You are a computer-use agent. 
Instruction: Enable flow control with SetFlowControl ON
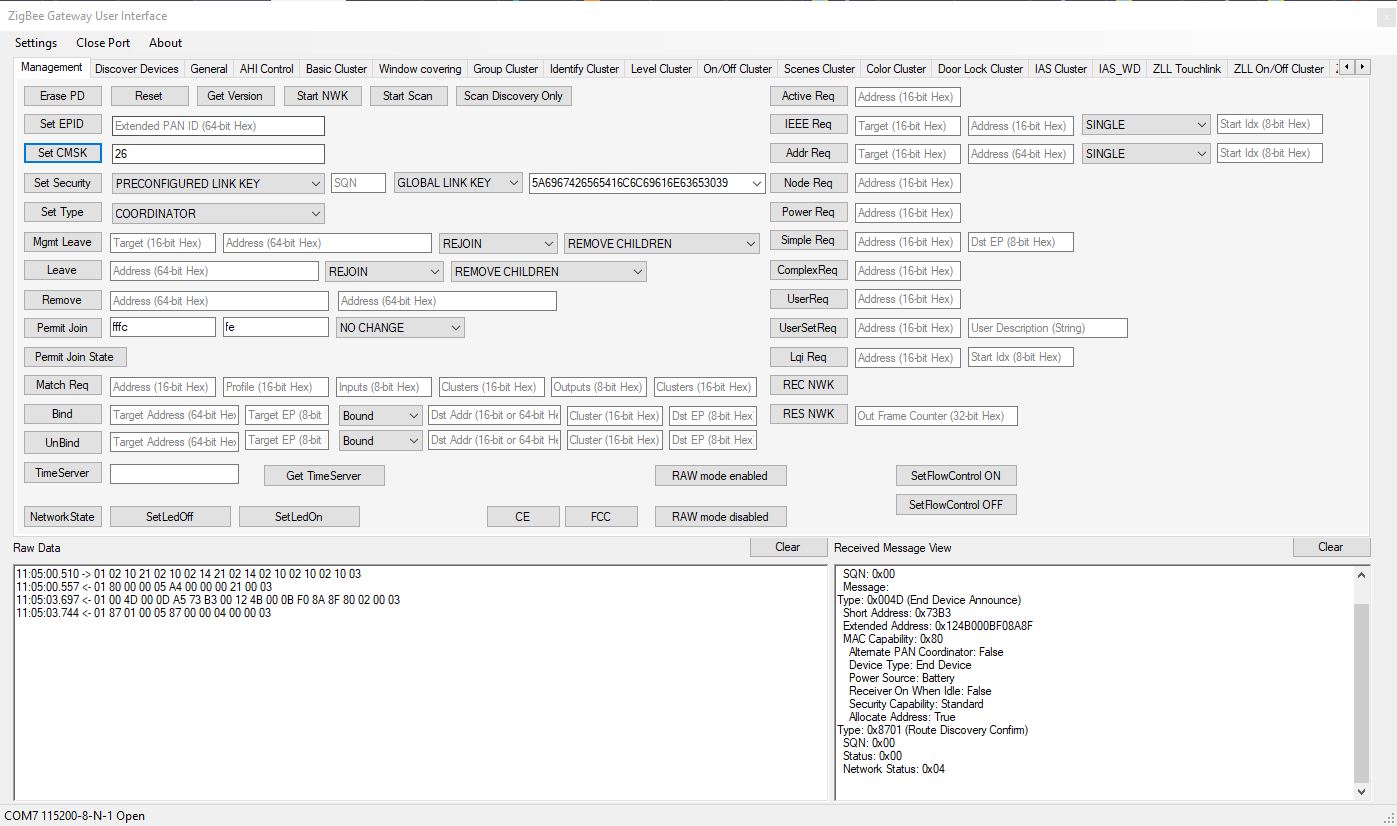coord(955,475)
